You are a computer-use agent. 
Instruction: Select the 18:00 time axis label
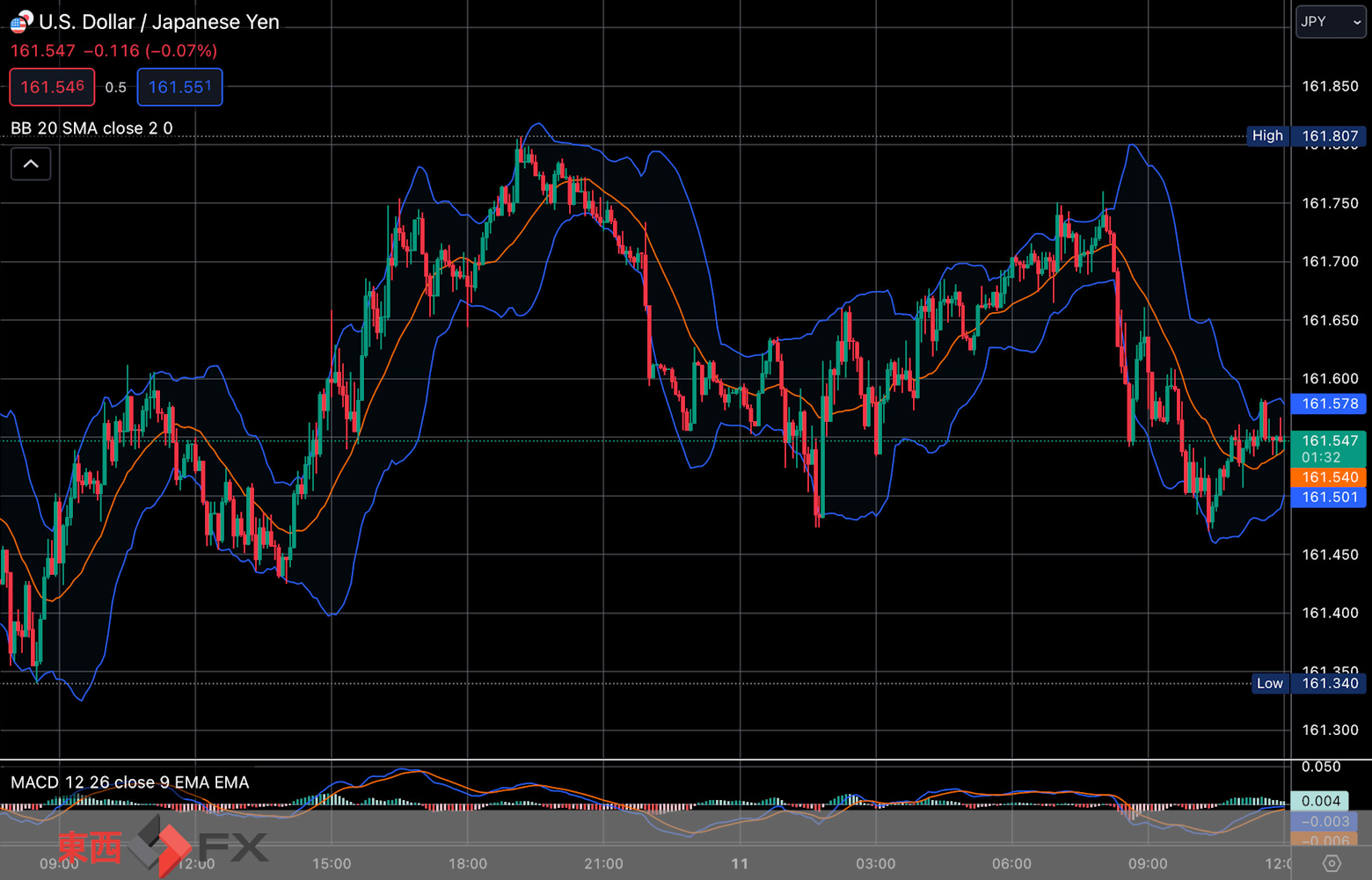(x=468, y=864)
